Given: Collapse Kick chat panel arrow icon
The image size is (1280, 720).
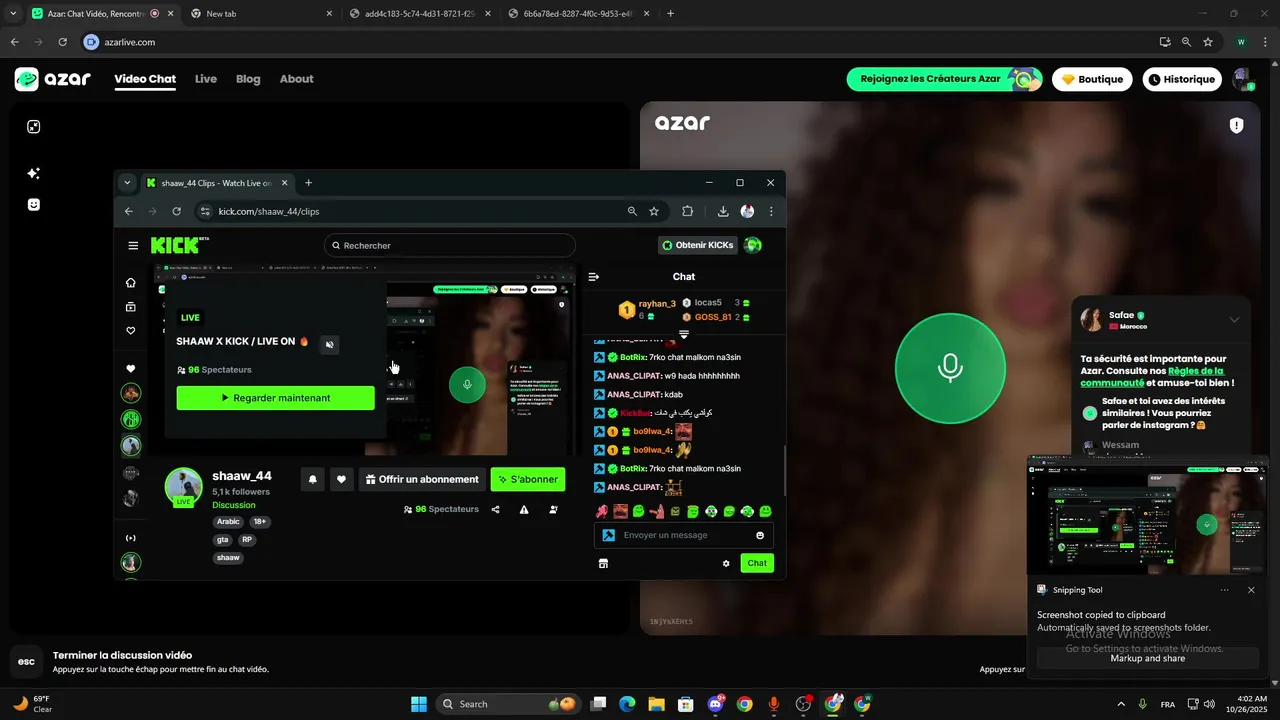Looking at the screenshot, I should click(x=593, y=277).
